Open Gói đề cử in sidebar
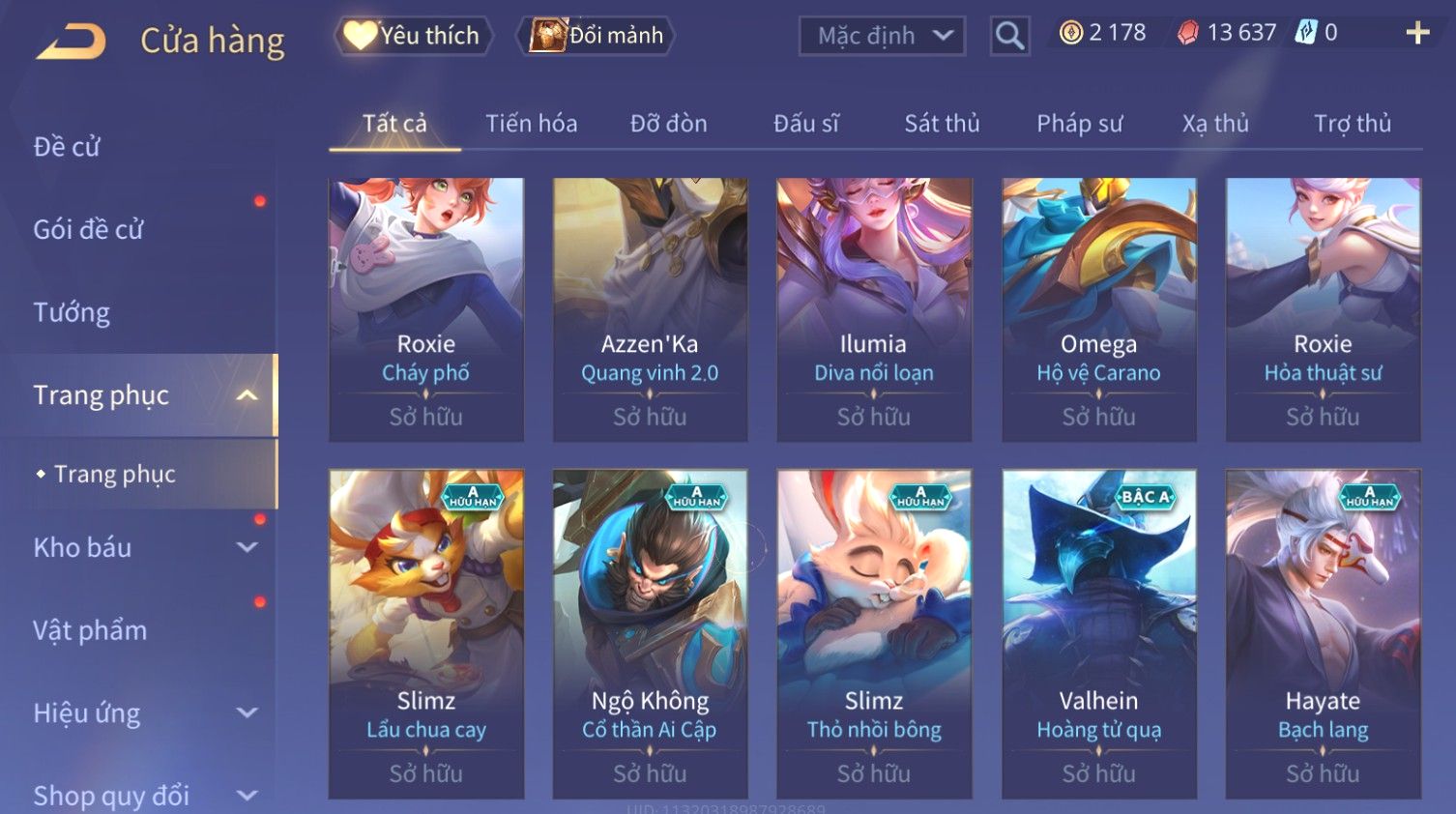 click(x=88, y=229)
